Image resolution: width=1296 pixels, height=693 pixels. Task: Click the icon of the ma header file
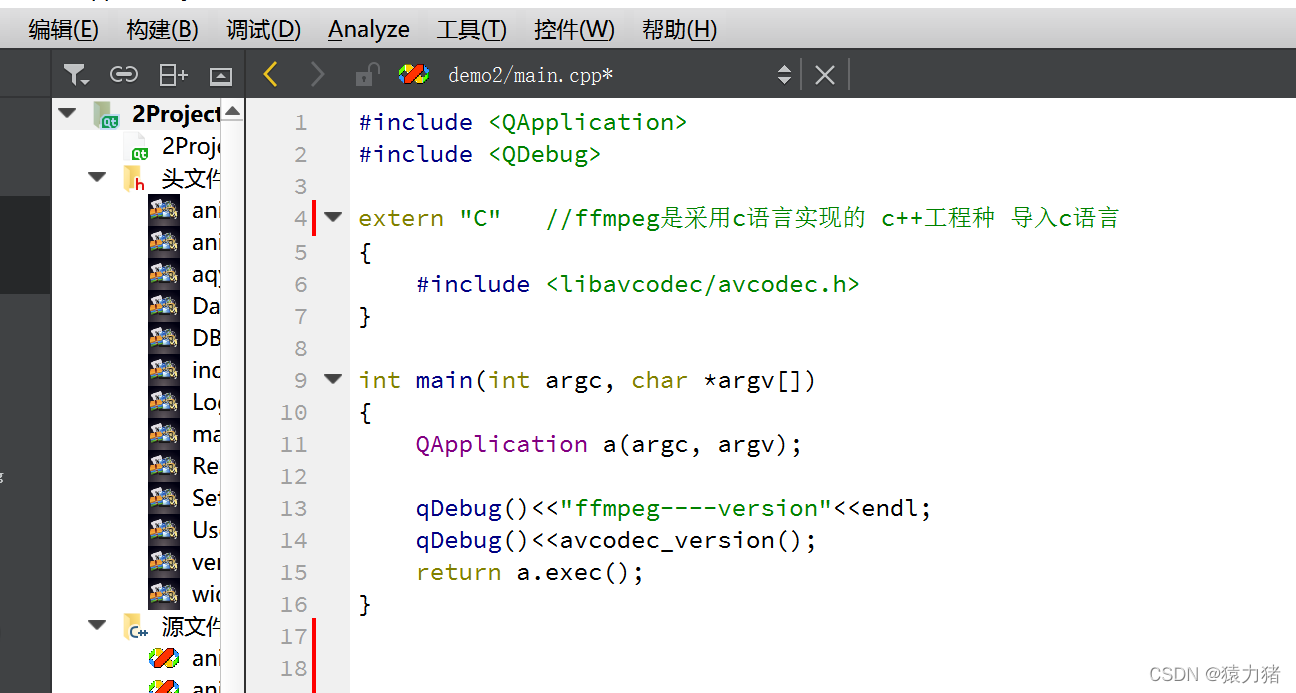pos(164,434)
